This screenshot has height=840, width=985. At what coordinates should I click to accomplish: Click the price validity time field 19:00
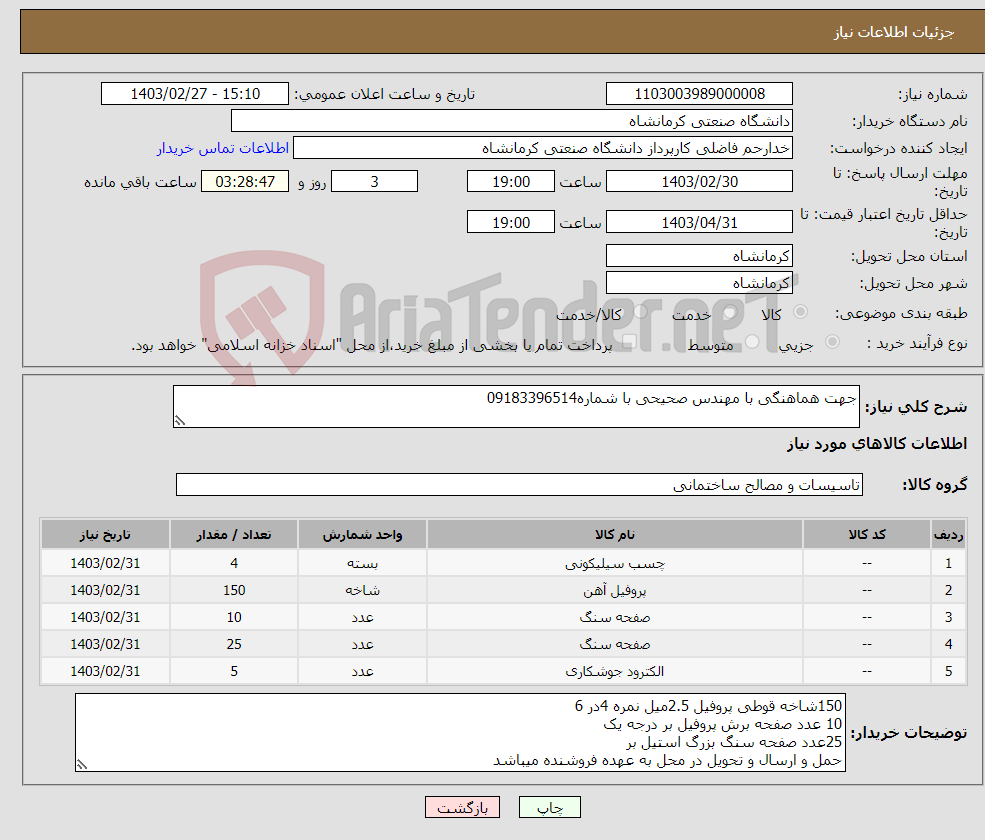511,222
